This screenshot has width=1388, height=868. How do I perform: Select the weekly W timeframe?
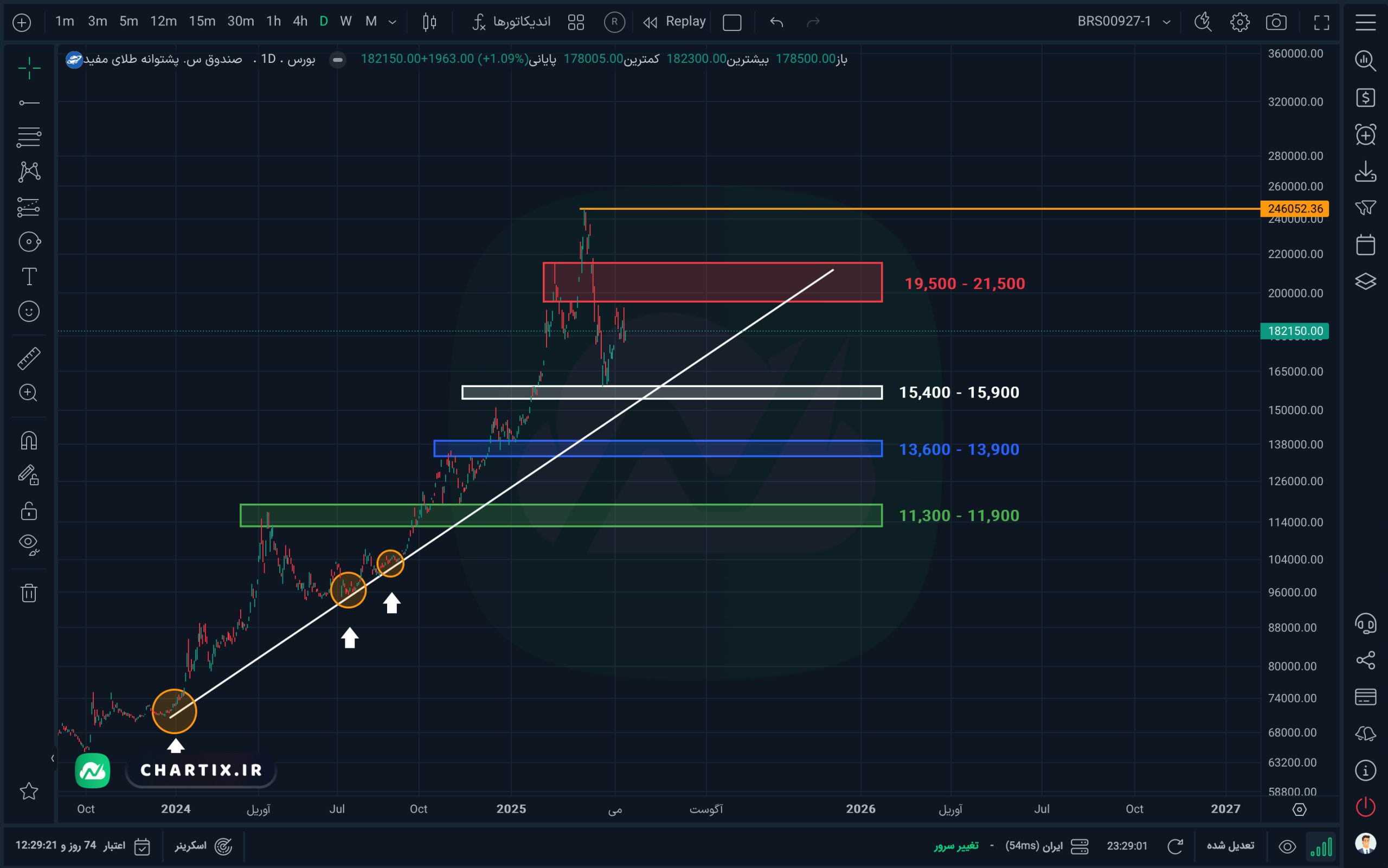tap(345, 22)
